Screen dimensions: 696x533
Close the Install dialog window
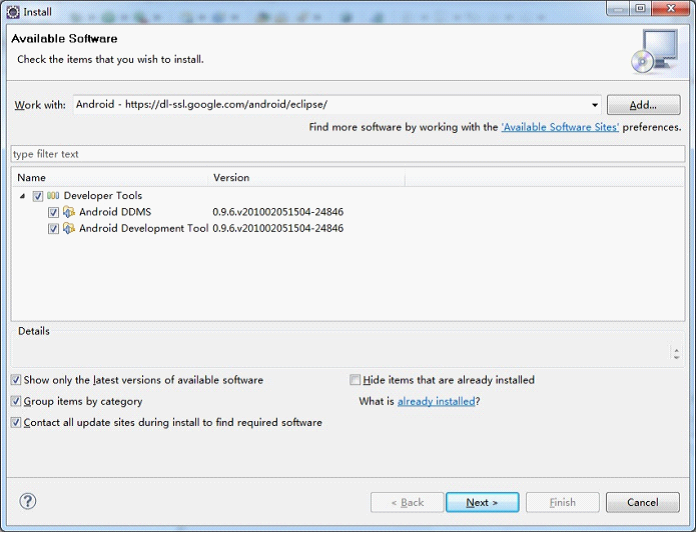[x=671, y=8]
